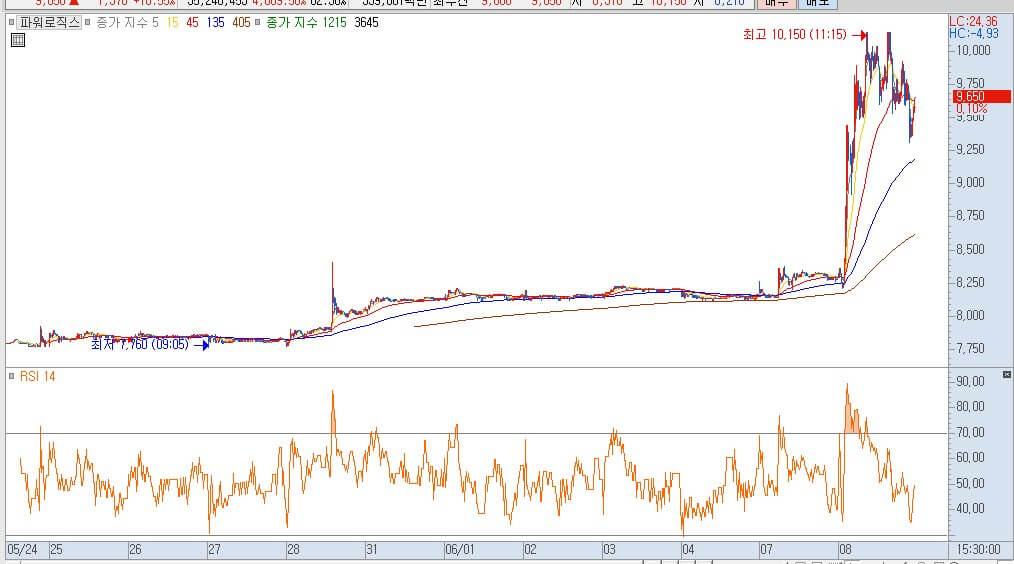The height and width of the screenshot is (564, 1014).
Task: Click the 0,10% change label under price tag
Action: (972, 109)
